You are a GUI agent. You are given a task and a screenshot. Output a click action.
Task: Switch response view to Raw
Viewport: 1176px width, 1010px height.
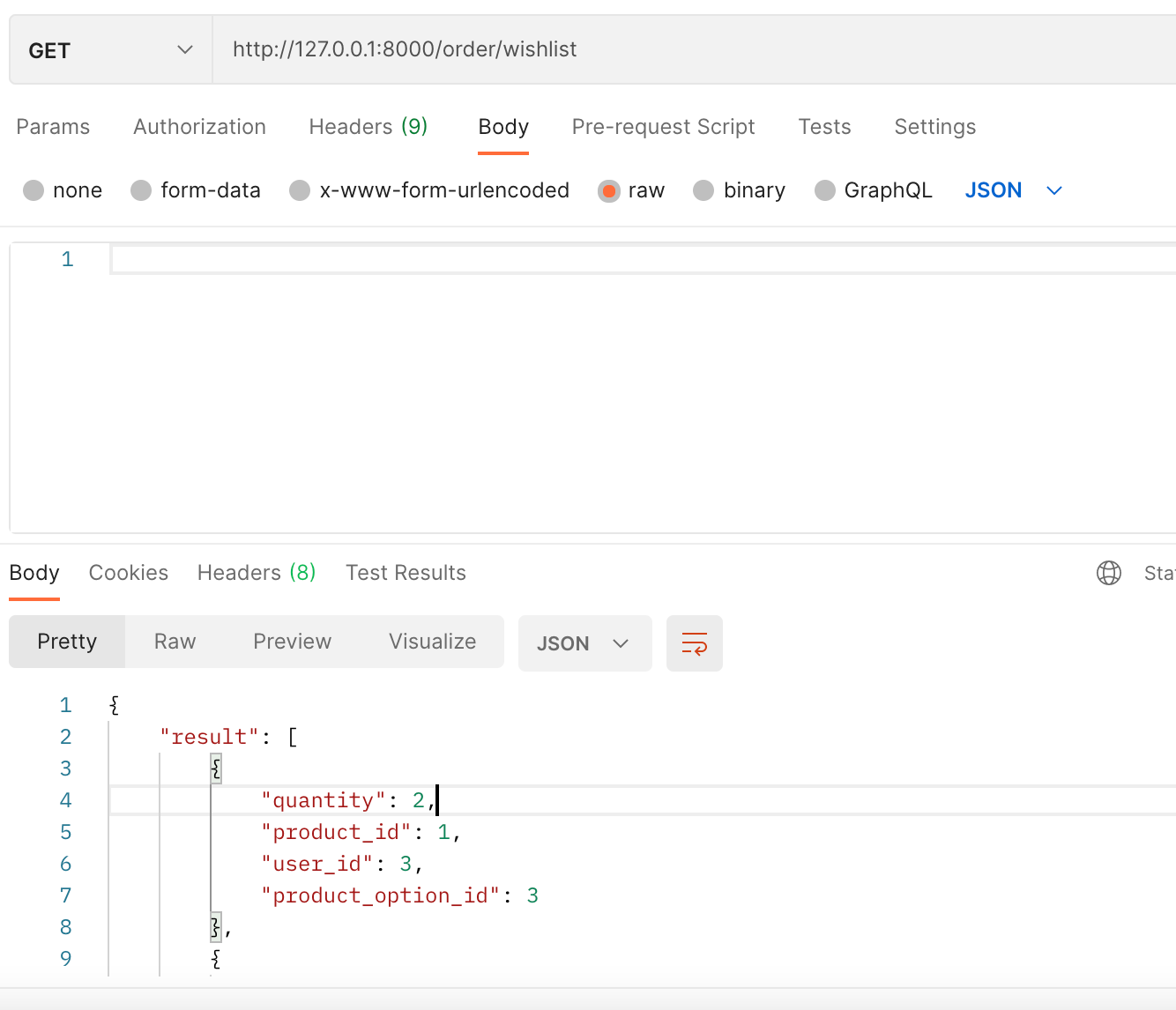tap(175, 642)
